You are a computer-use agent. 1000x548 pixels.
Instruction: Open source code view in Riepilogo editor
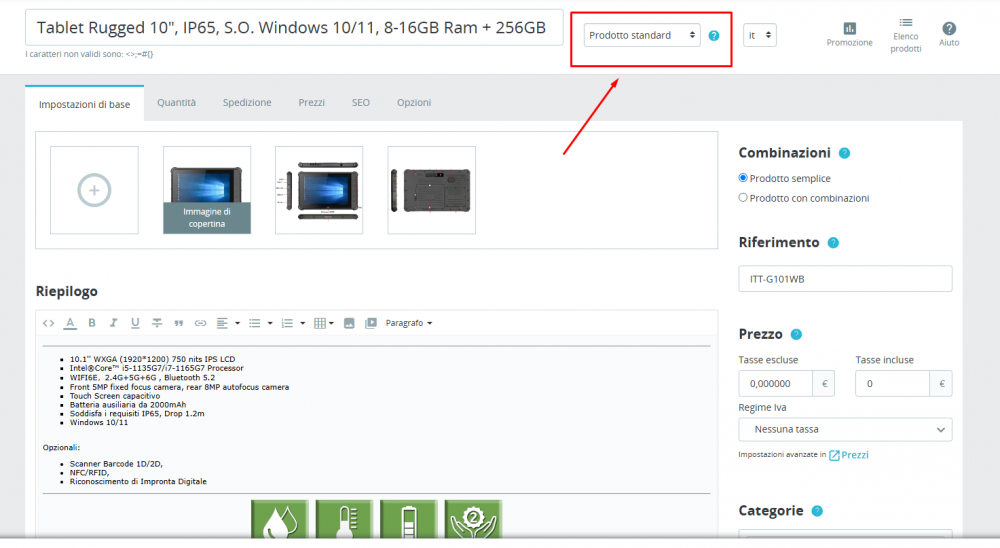48,323
